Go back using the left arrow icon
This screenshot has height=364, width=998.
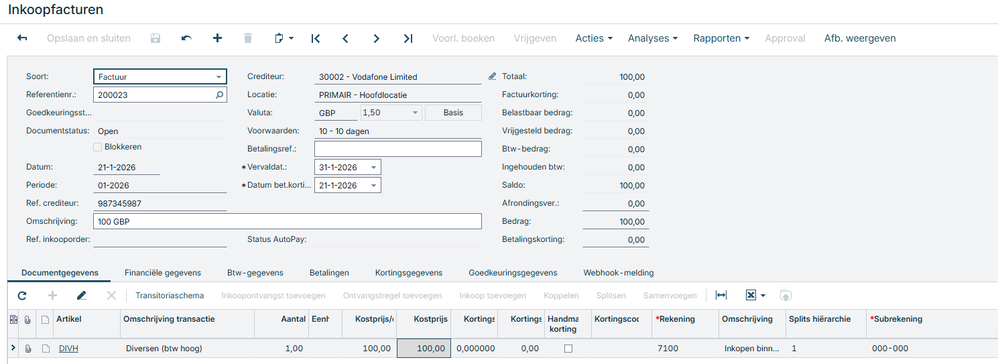[x=22, y=38]
